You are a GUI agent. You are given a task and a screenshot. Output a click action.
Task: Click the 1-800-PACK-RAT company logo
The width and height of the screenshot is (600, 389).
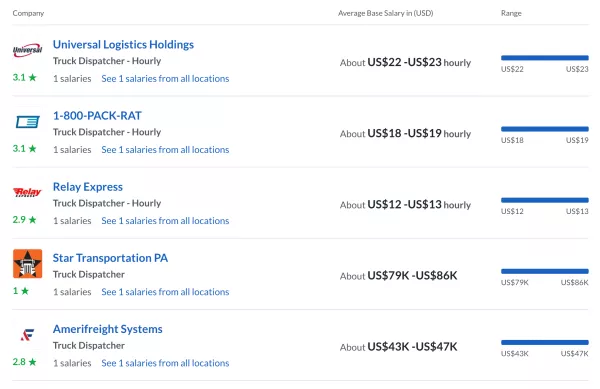pos(28,122)
